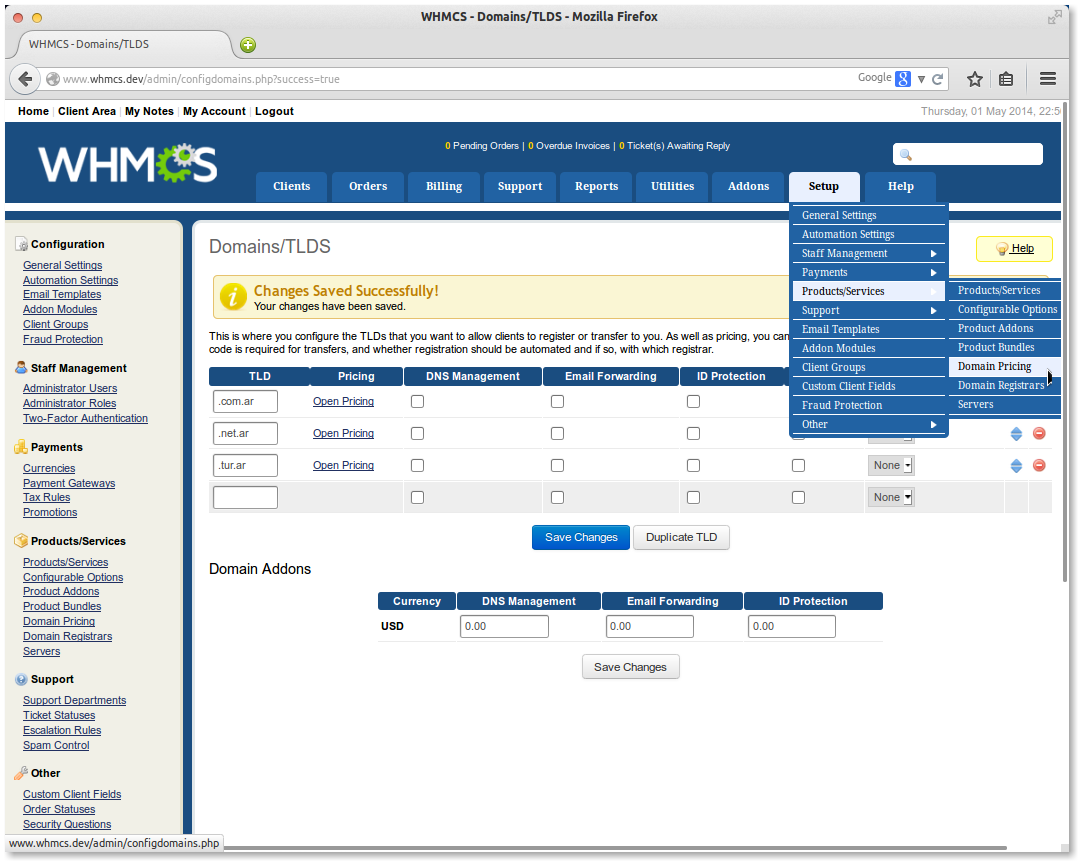This screenshot has width=1078, height=861.
Task: Click the Support section icon
Action: 21,679
